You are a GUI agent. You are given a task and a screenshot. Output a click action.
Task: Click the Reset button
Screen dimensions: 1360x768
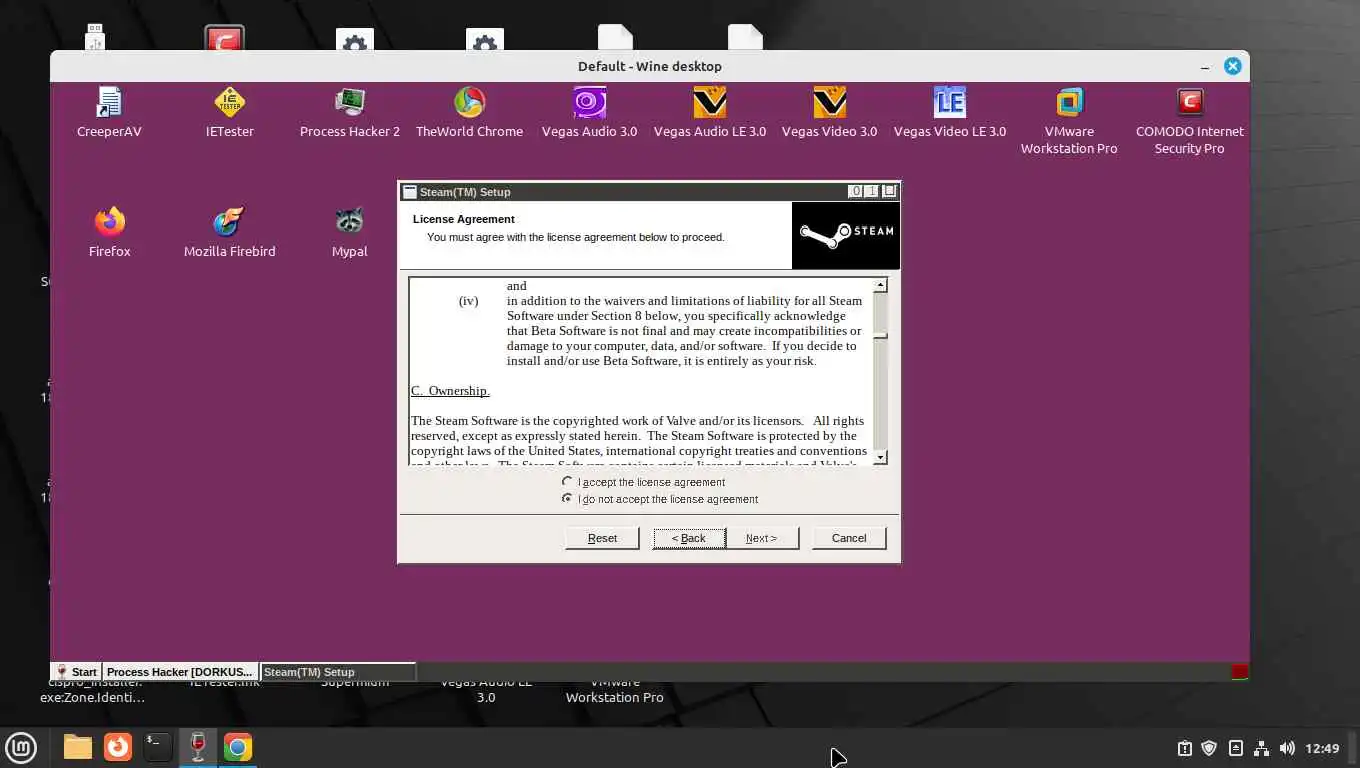tap(602, 538)
